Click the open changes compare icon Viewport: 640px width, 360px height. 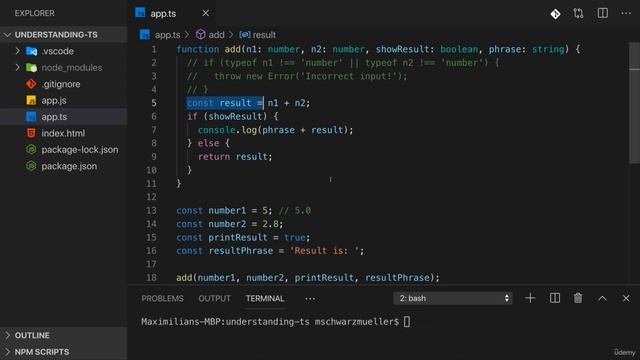click(578, 13)
